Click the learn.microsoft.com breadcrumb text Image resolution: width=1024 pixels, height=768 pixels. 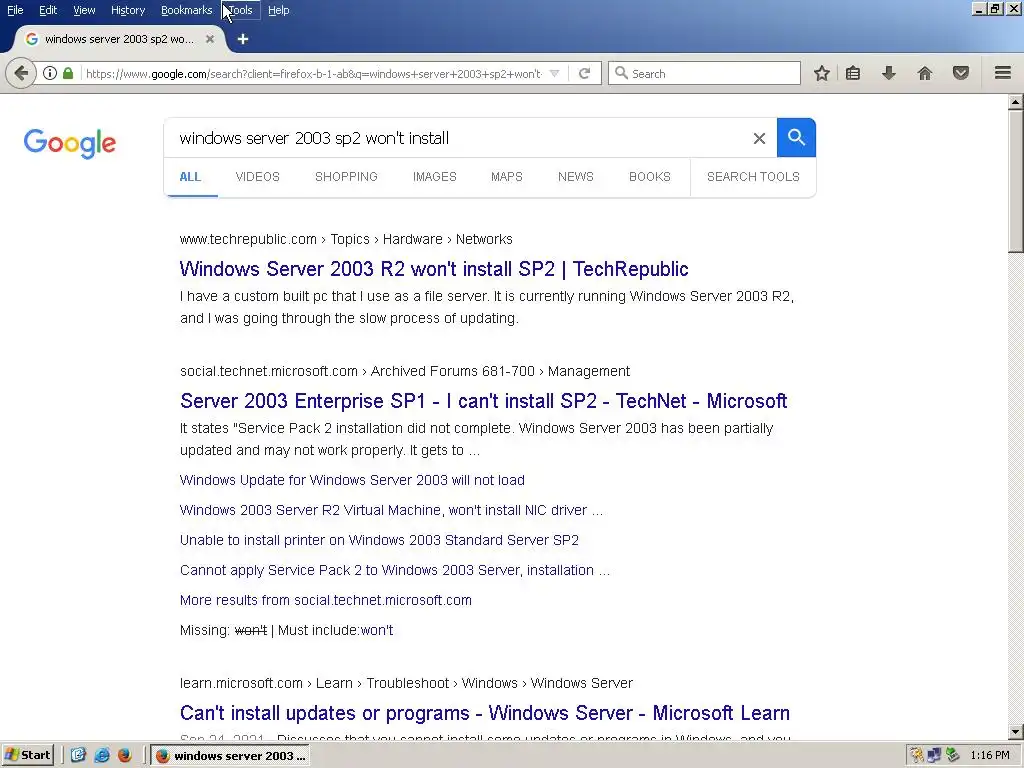click(241, 683)
